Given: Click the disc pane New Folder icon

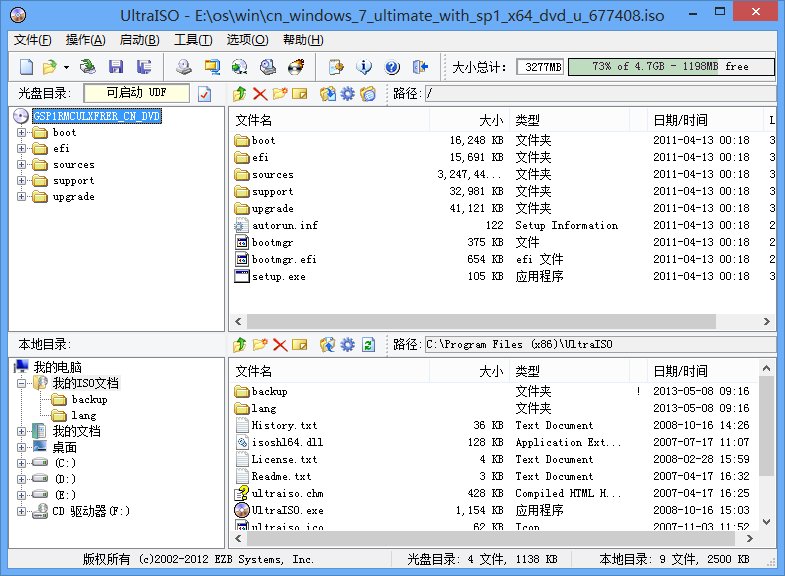Looking at the screenshot, I should tap(280, 94).
